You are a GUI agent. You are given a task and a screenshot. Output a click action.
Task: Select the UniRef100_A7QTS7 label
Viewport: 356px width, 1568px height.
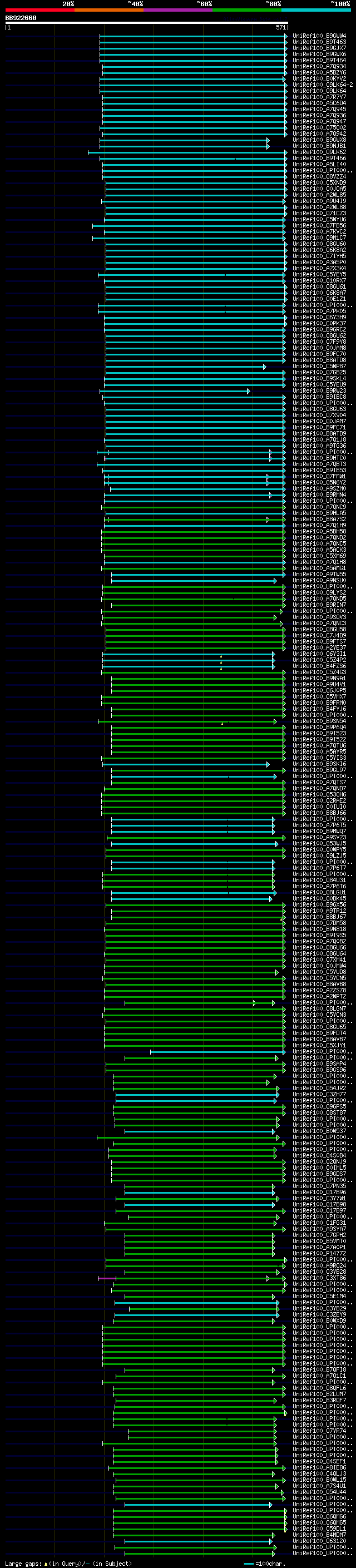point(319,782)
